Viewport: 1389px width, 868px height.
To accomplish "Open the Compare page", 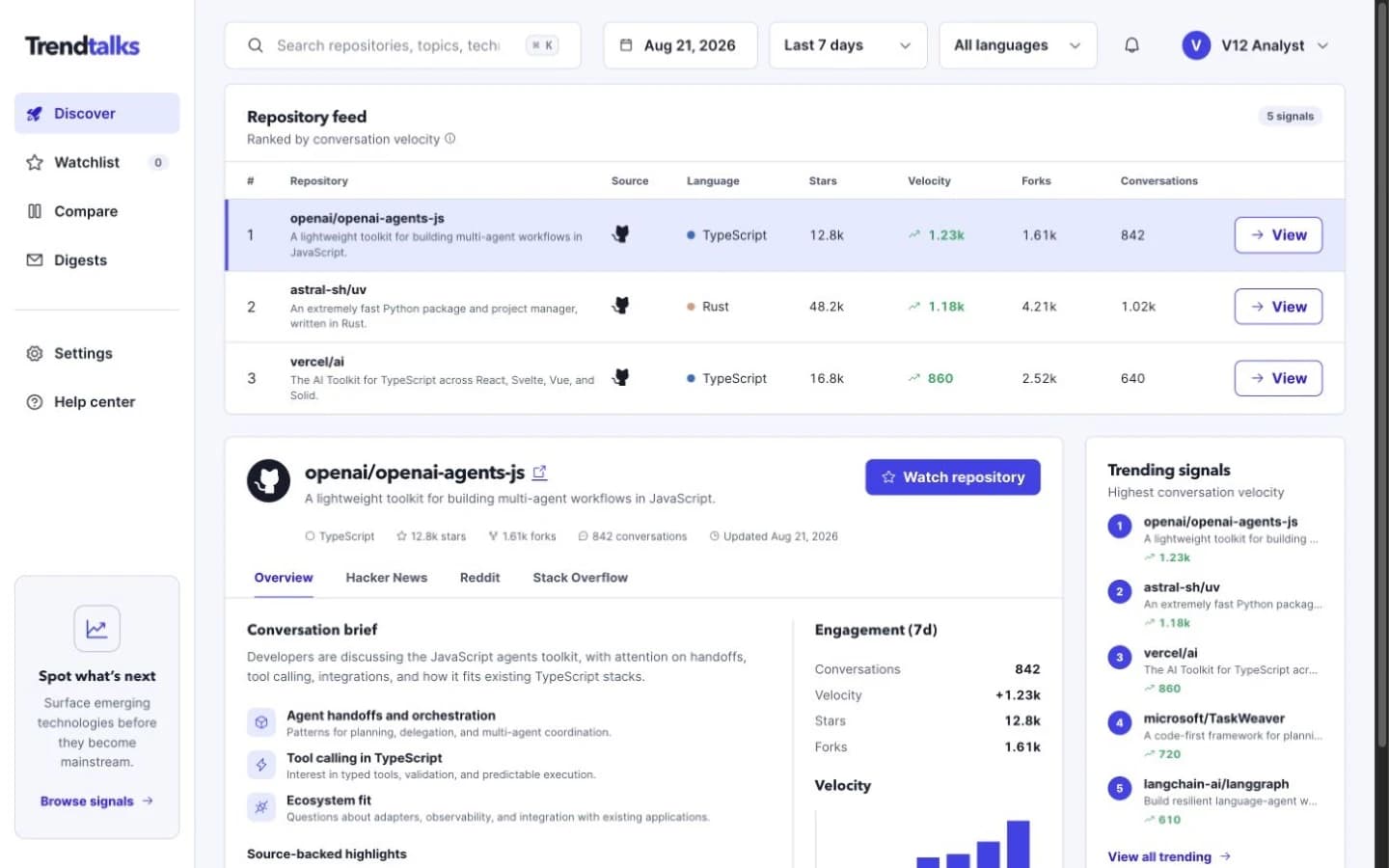I will (x=96, y=211).
